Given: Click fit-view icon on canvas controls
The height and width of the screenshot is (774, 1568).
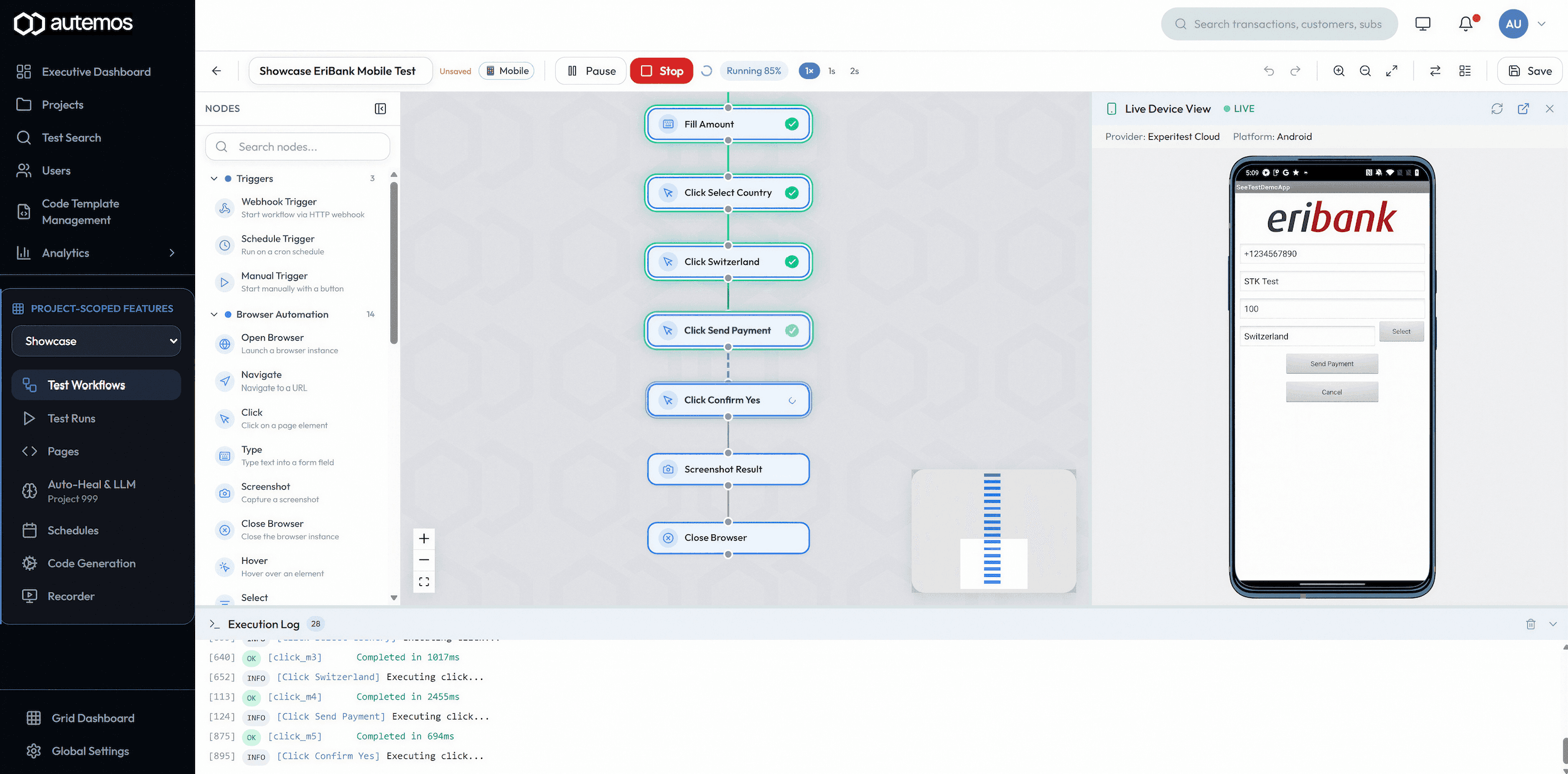Looking at the screenshot, I should tap(424, 581).
